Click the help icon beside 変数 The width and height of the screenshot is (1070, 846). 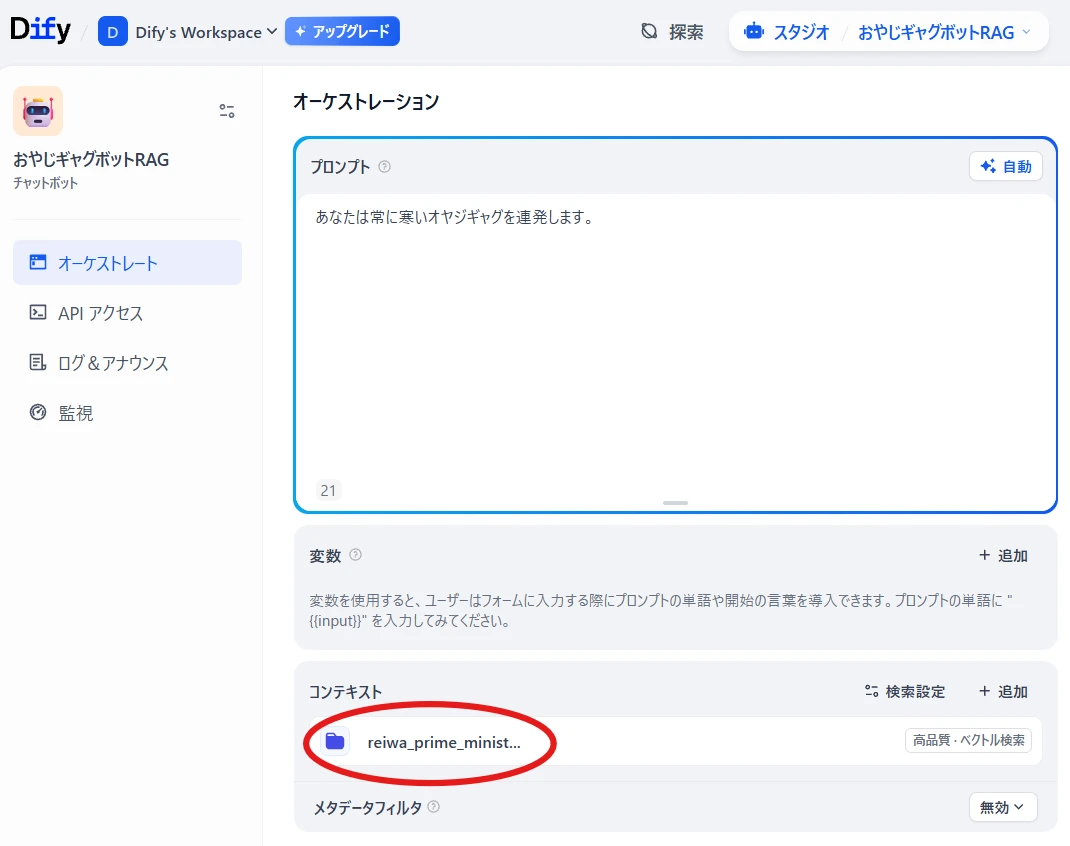point(355,555)
